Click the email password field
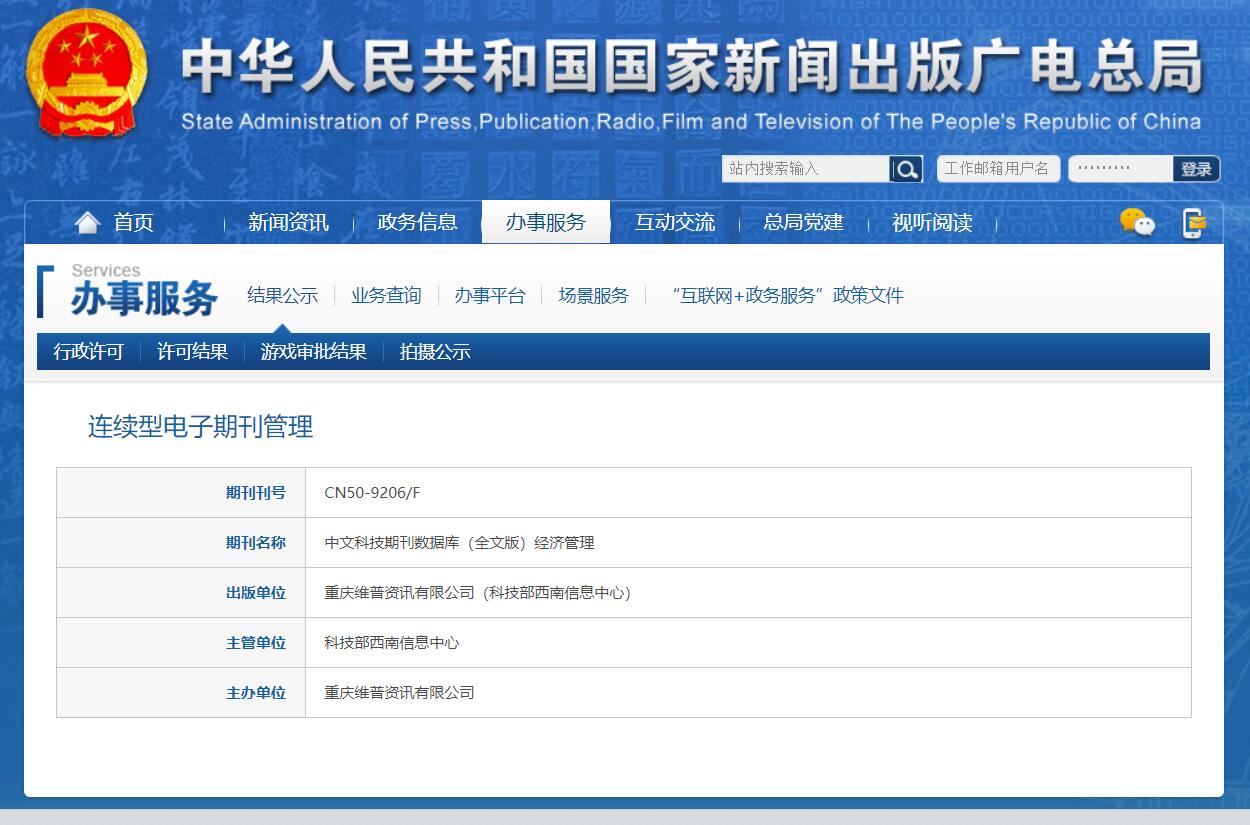Viewport: 1250px width, 825px height. pyautogui.click(x=1120, y=169)
